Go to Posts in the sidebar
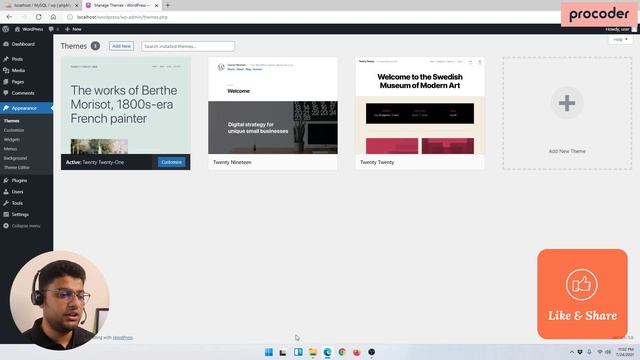This screenshot has width=640, height=360. click(17, 59)
